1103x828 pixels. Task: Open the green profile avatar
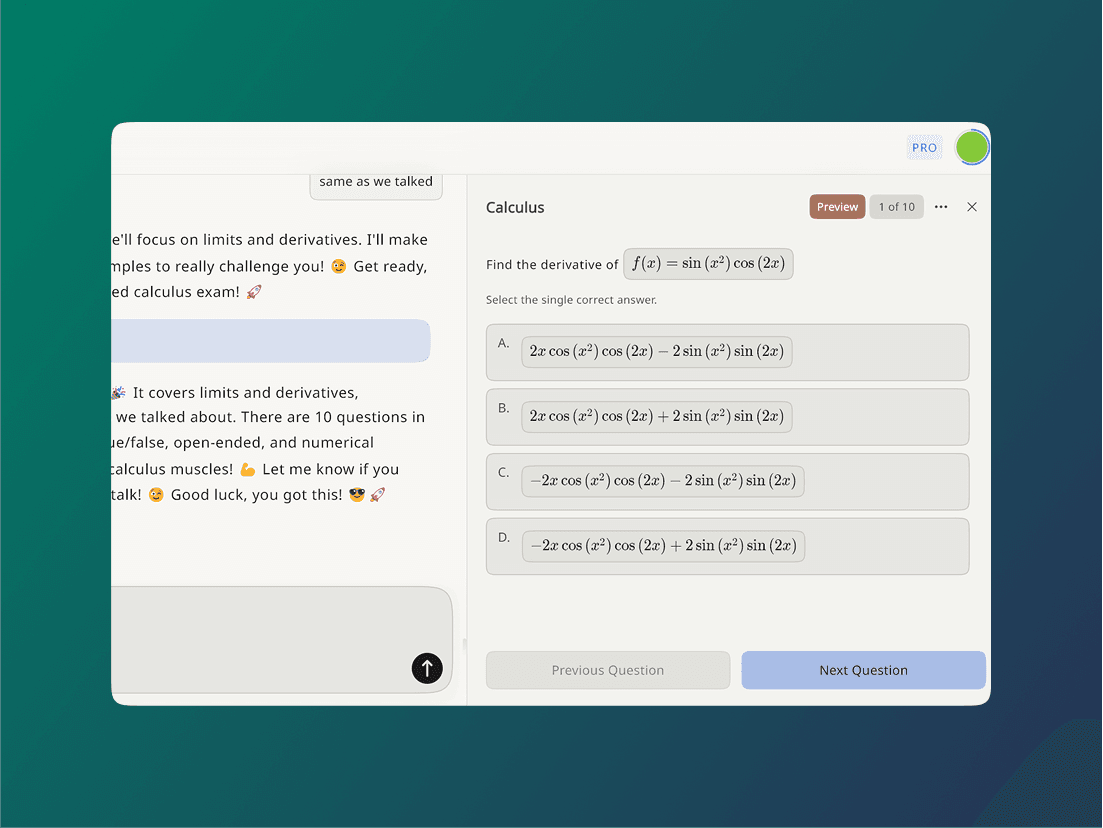click(971, 146)
